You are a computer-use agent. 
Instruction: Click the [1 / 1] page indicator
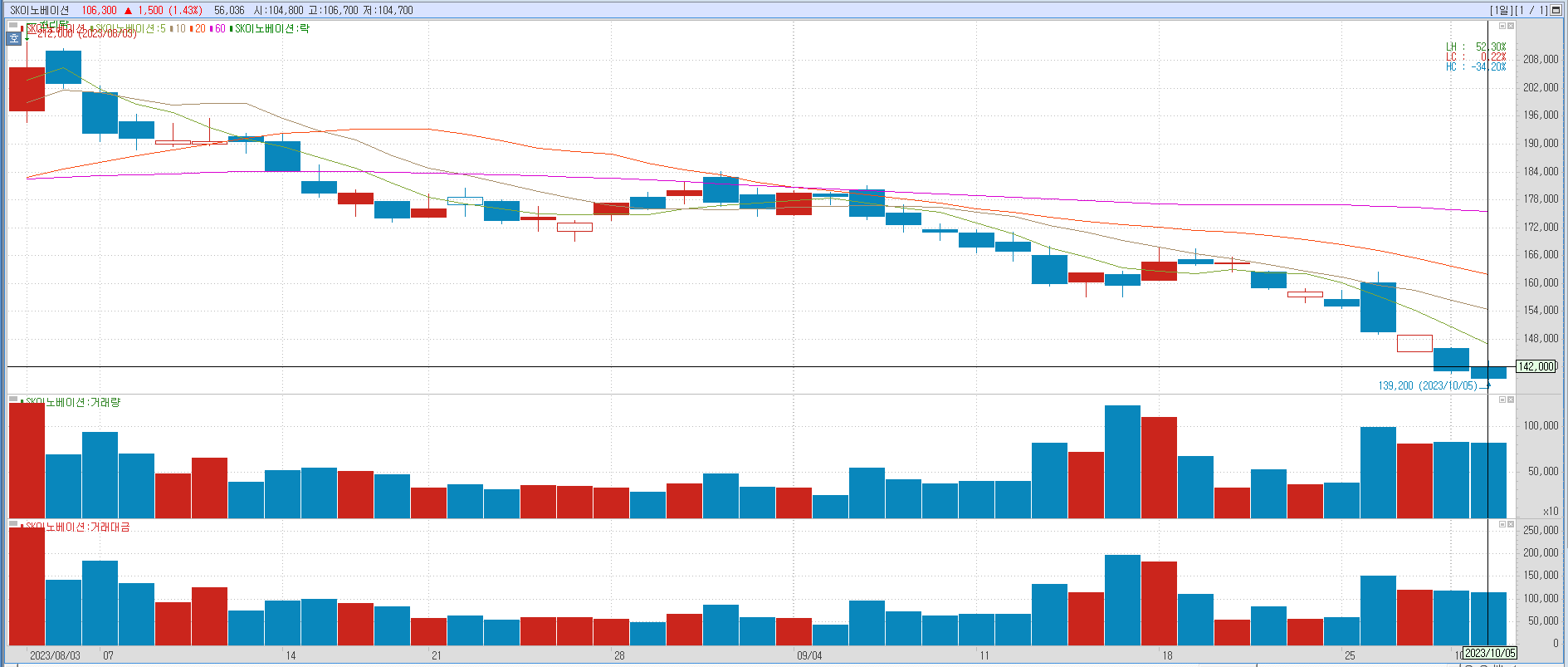[1531, 10]
